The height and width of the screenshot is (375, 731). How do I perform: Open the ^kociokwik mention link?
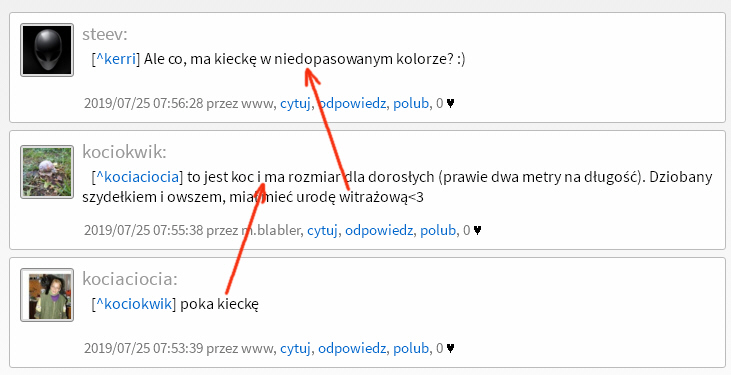(x=134, y=304)
